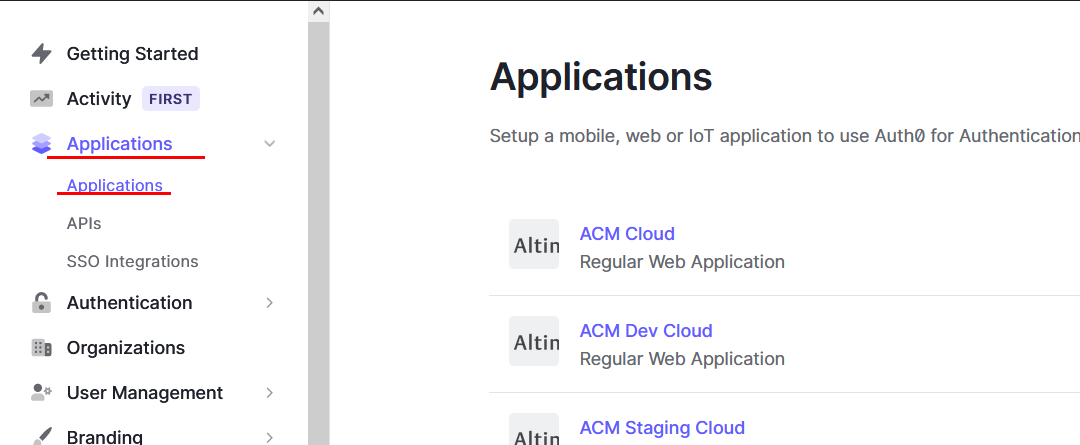1080x445 pixels.
Task: Click the ACM Dev Cloud logo thumbnail
Action: [x=534, y=341]
